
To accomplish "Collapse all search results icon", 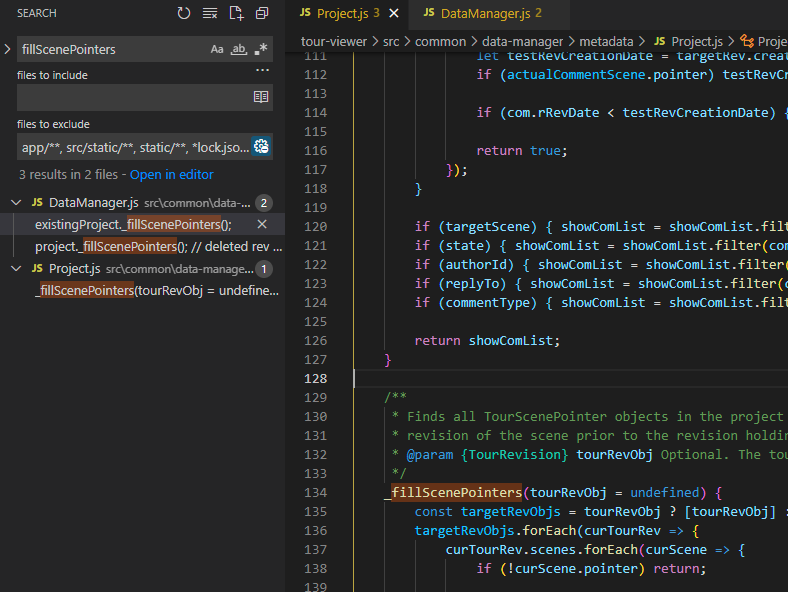I will 262,13.
